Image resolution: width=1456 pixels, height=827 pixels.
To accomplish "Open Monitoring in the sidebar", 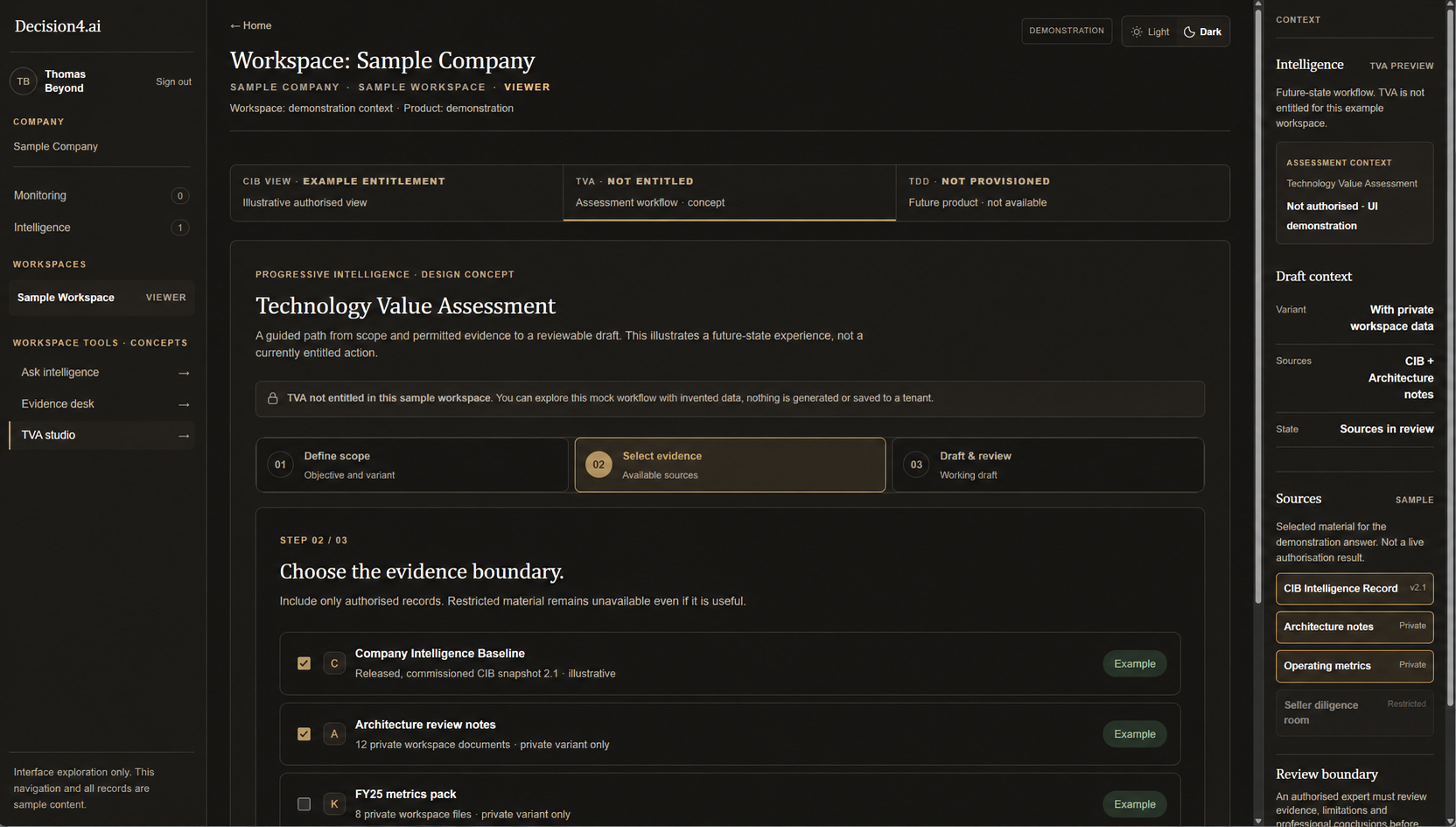I will point(101,196).
